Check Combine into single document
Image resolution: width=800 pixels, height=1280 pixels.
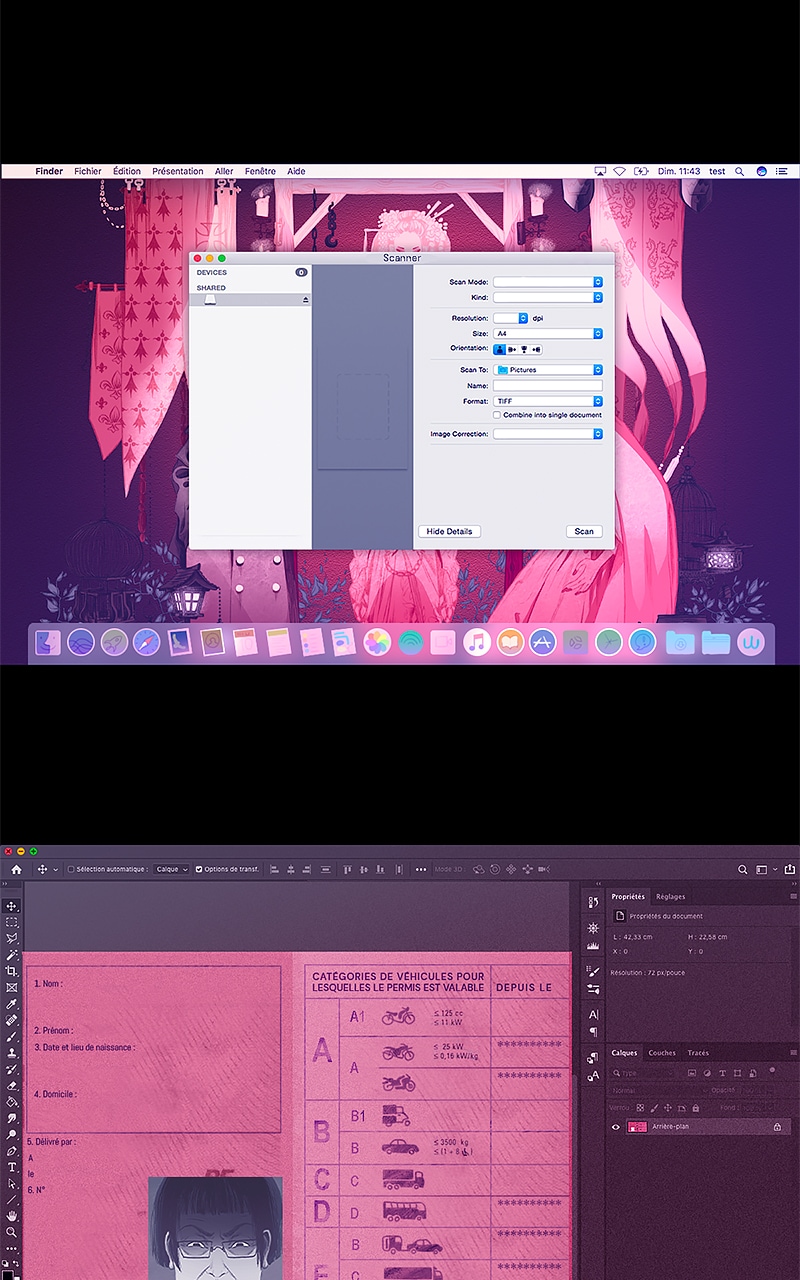pyautogui.click(x=496, y=415)
